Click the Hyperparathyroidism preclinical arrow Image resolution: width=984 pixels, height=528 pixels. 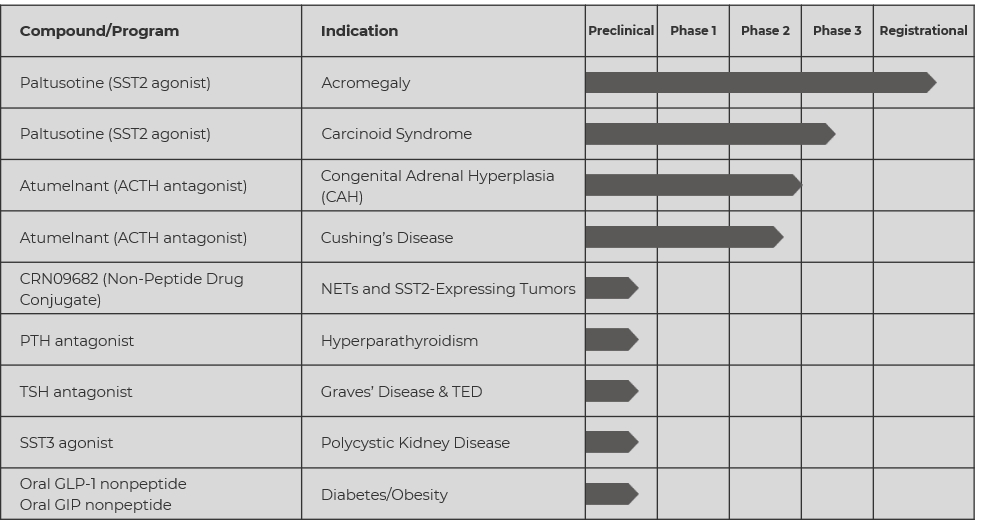611,340
